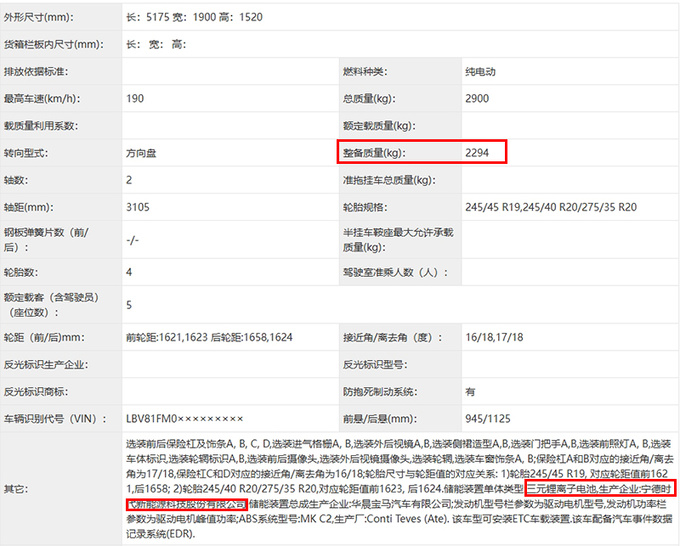Select the VIN value LBV81FM0×××××××××
Viewport: 680px width, 546px height.
point(185,419)
